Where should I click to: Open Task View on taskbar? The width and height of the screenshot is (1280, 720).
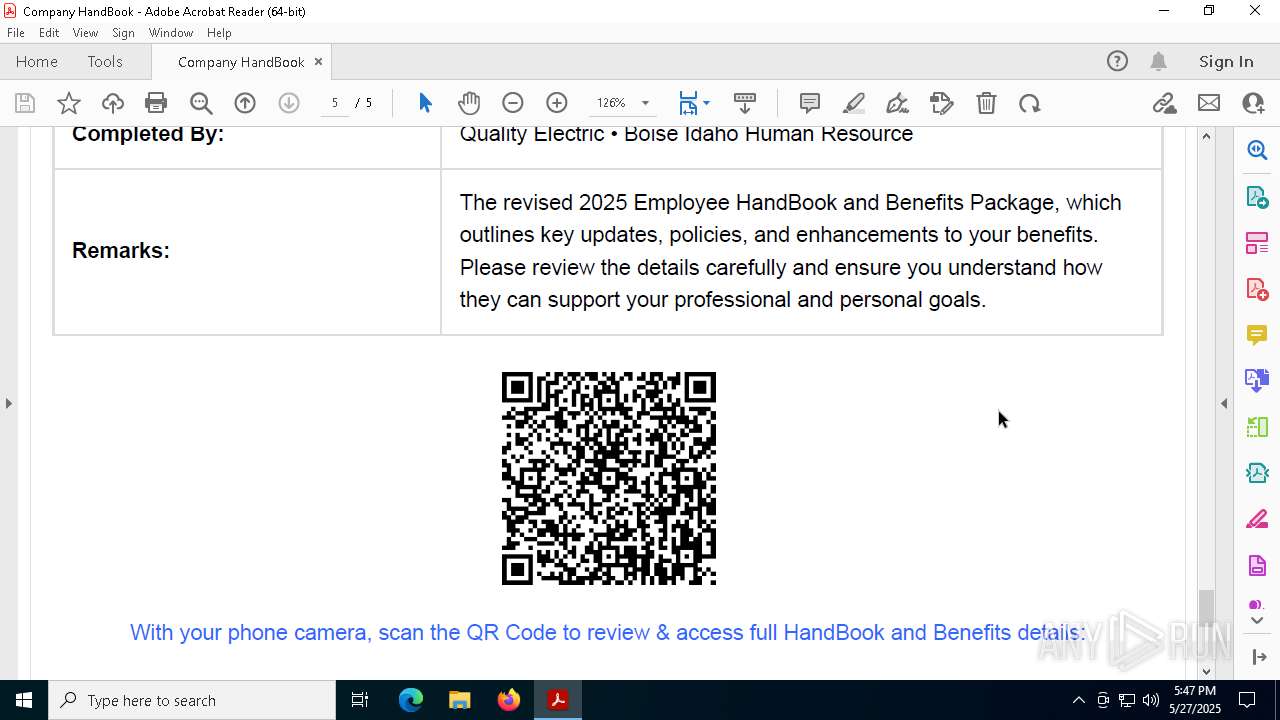pos(360,700)
